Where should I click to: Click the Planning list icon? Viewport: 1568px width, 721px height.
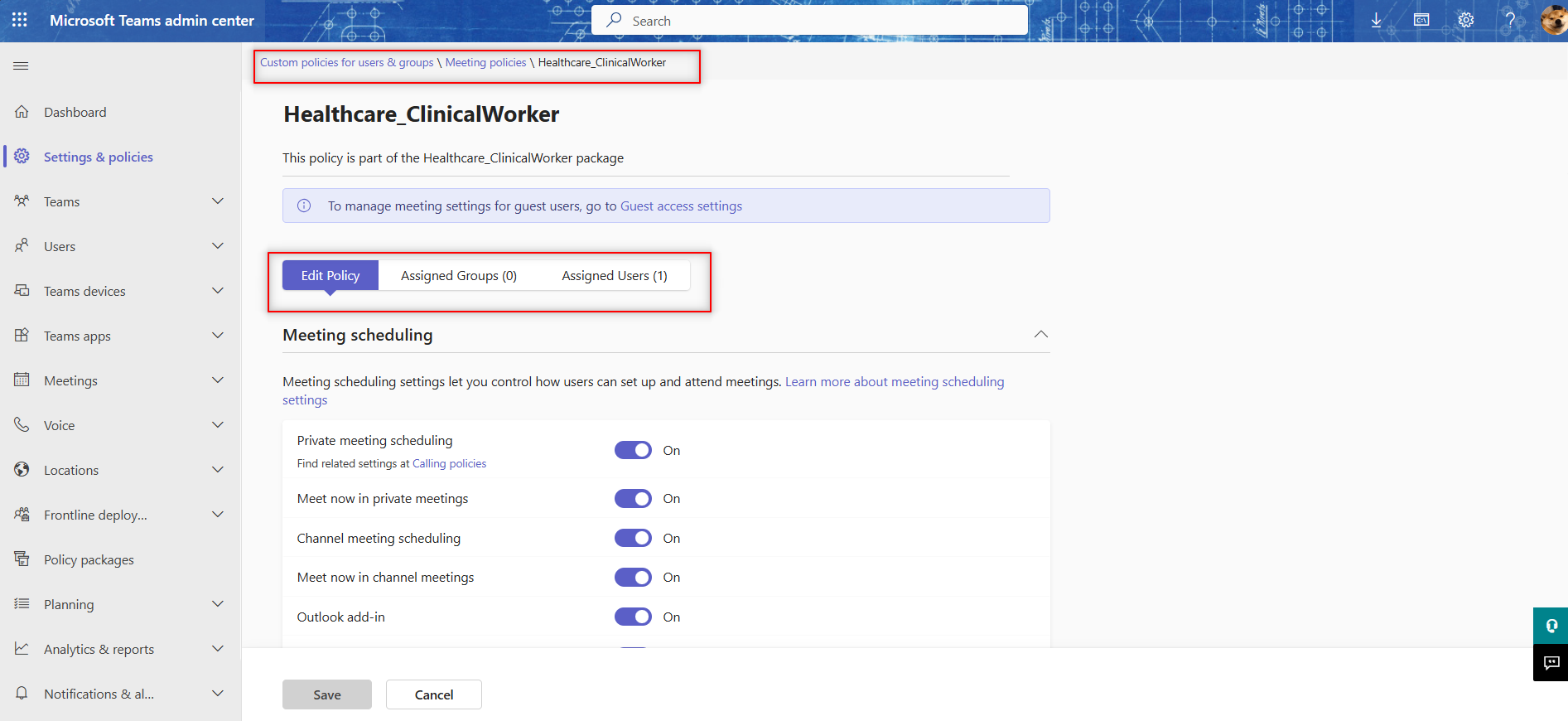click(22, 603)
